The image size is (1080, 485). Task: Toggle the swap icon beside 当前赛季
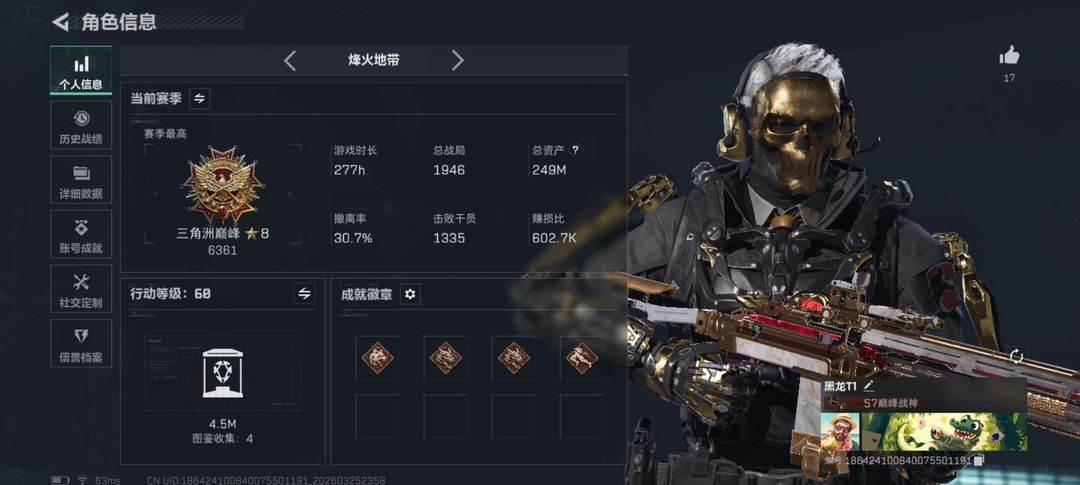pyautogui.click(x=199, y=99)
